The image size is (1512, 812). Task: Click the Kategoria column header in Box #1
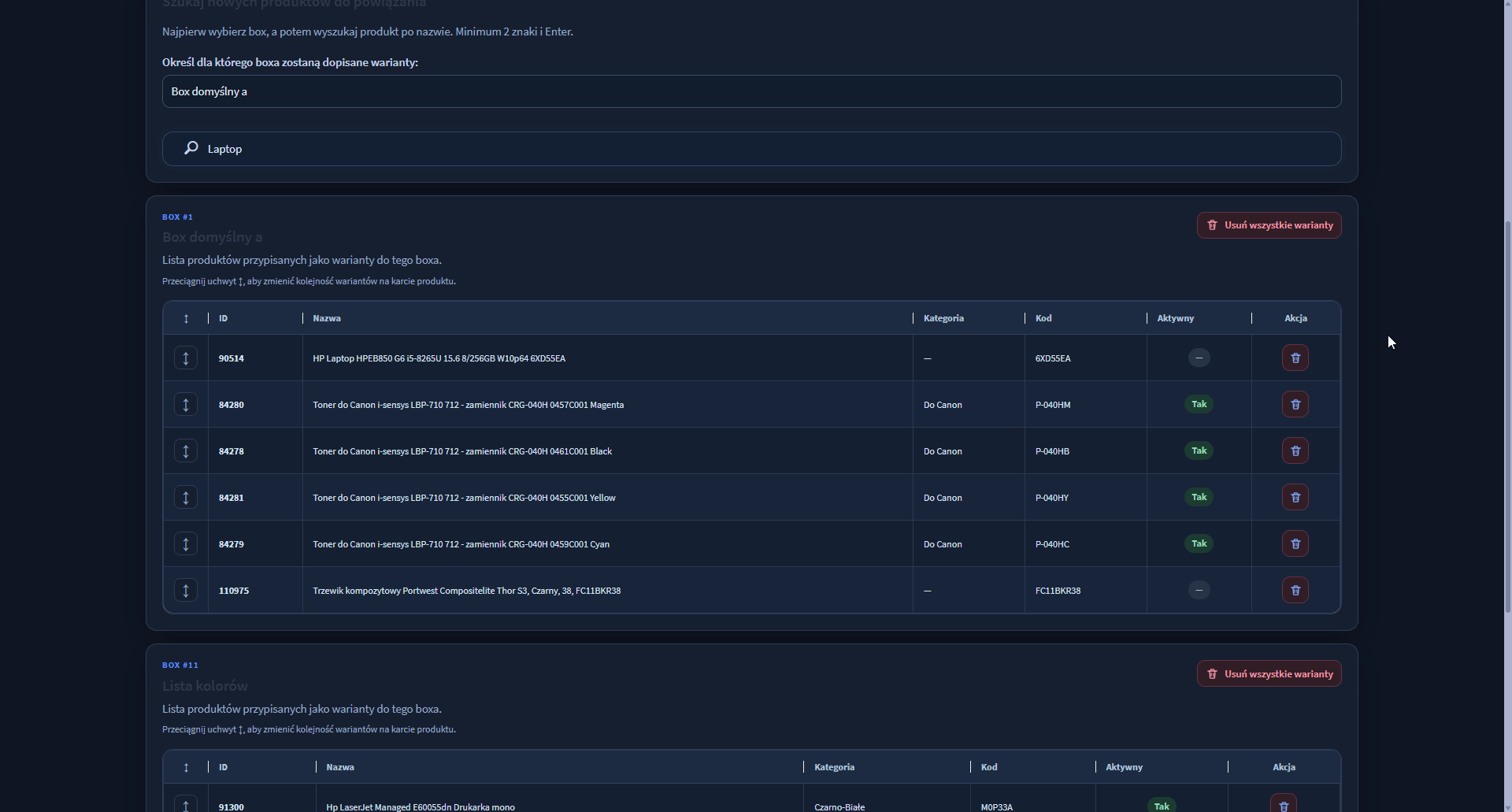[x=943, y=318]
